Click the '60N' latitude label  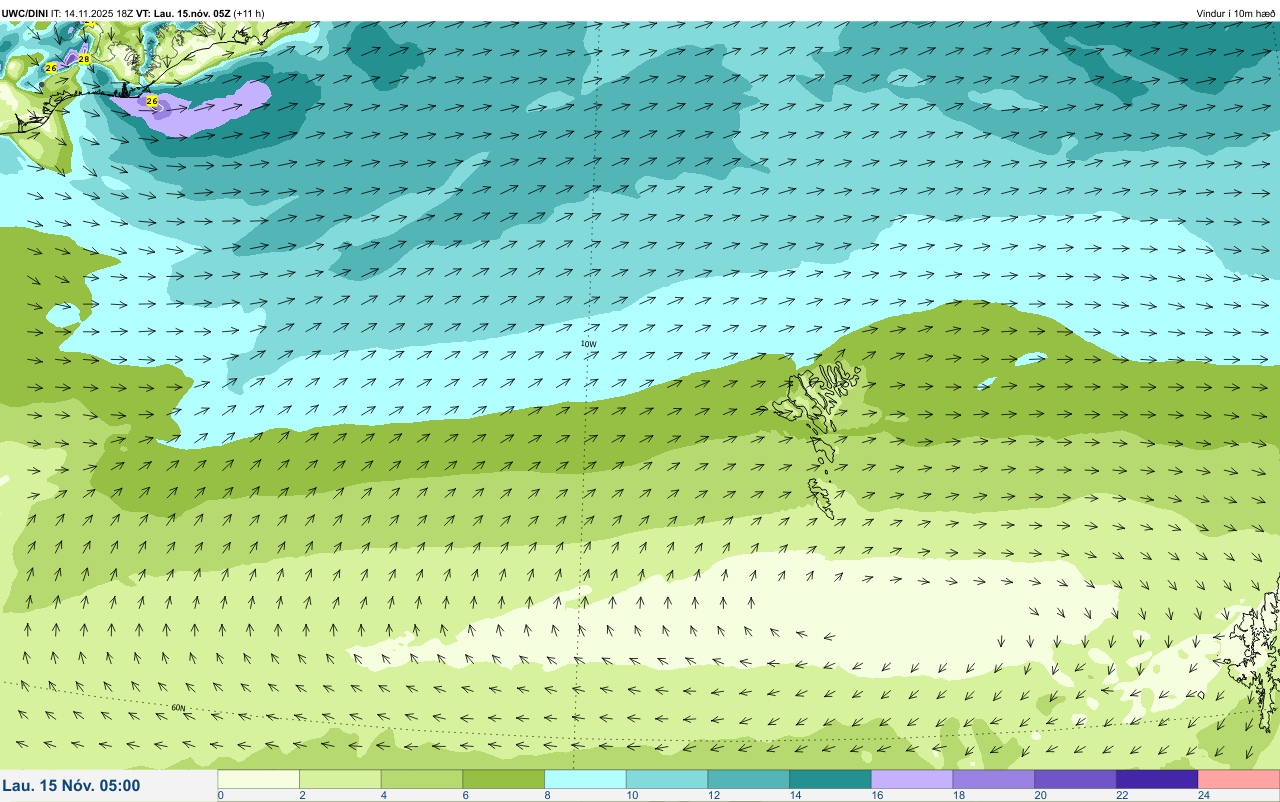tap(178, 708)
